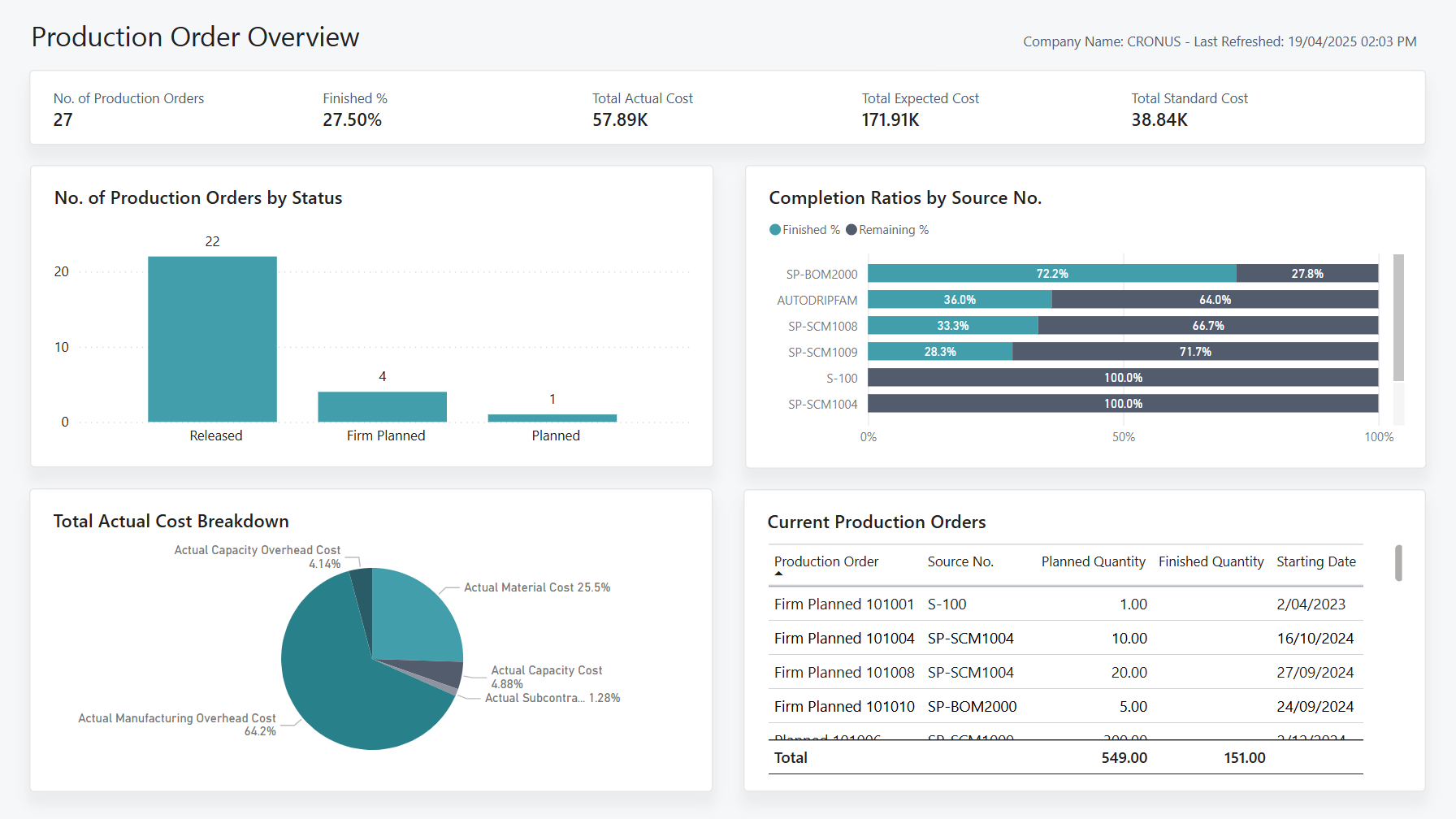Select the Released bar in the status chart

(212, 339)
